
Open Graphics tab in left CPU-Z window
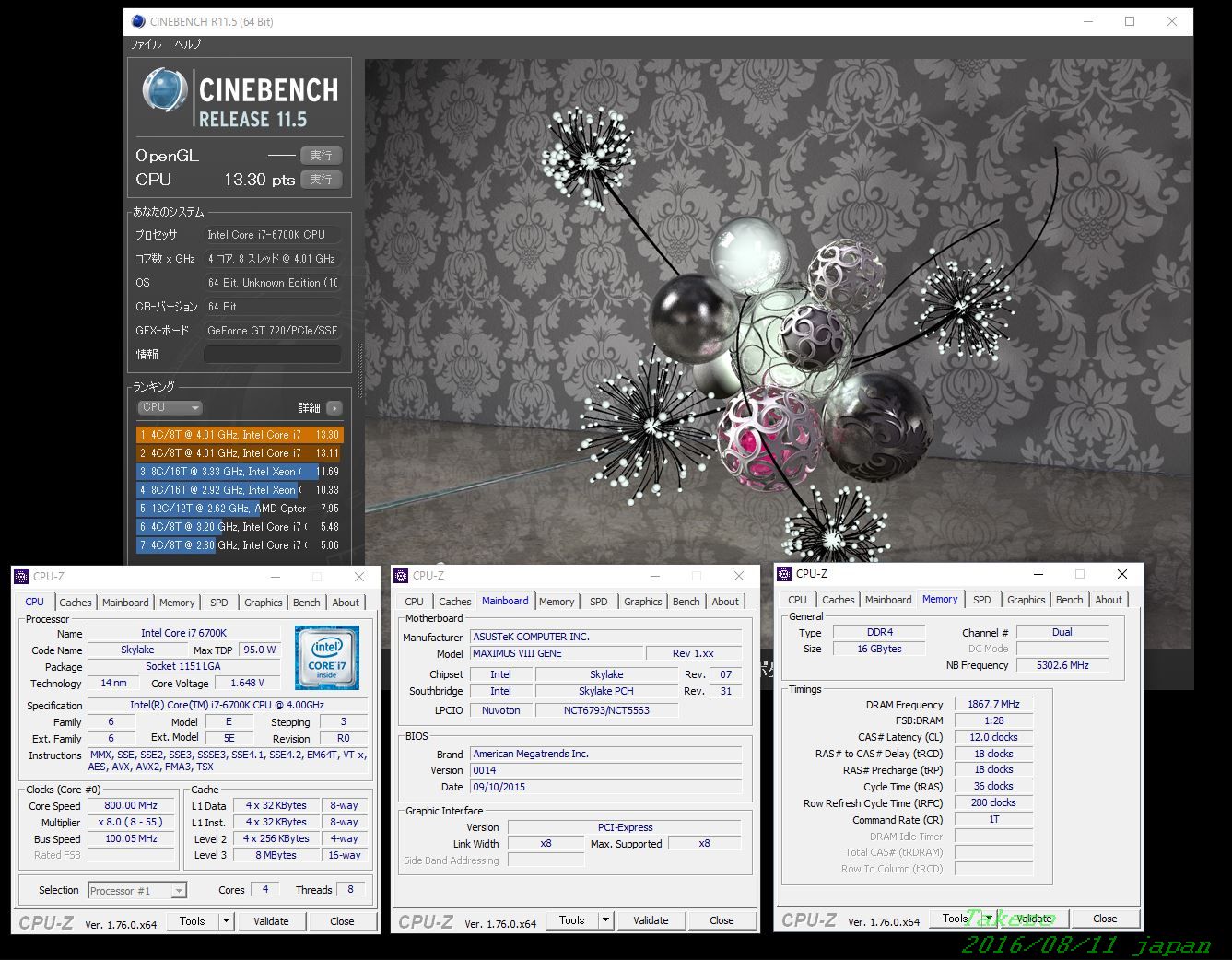[264, 603]
